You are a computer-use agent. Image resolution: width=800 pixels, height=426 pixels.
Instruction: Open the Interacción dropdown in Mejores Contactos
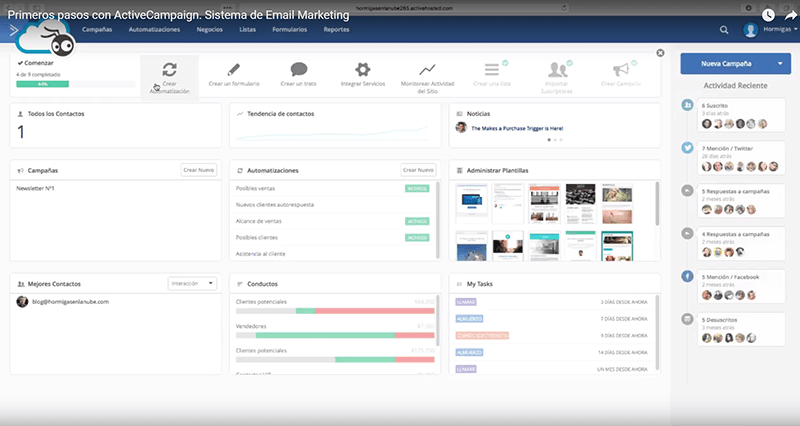[192, 284]
